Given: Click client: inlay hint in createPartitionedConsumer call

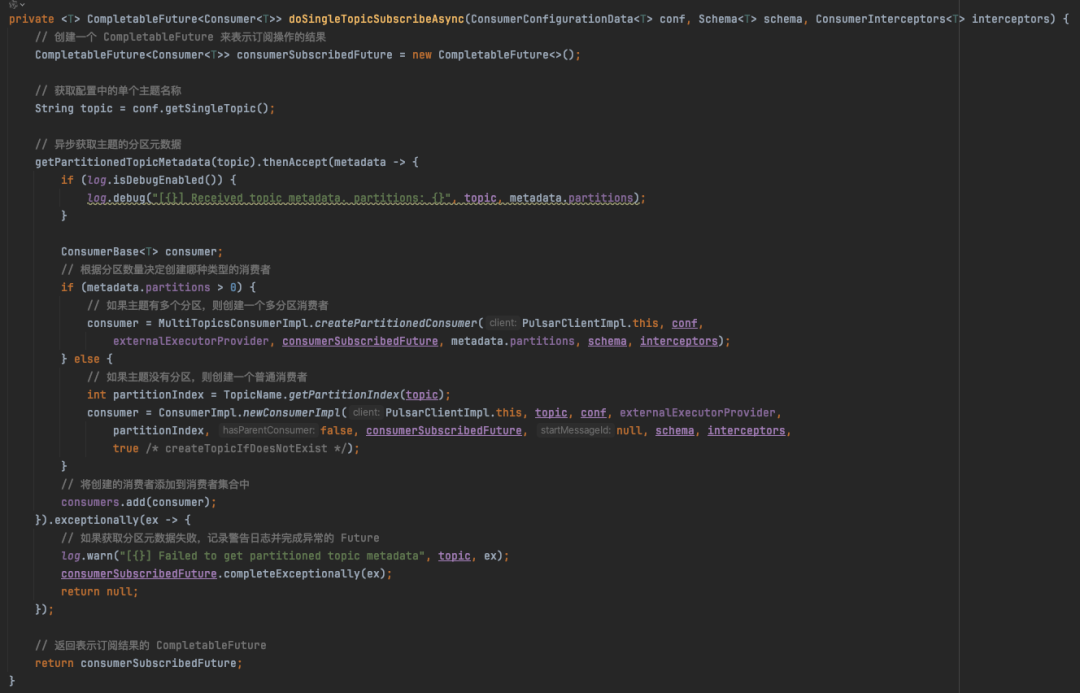Looking at the screenshot, I should [x=502, y=323].
